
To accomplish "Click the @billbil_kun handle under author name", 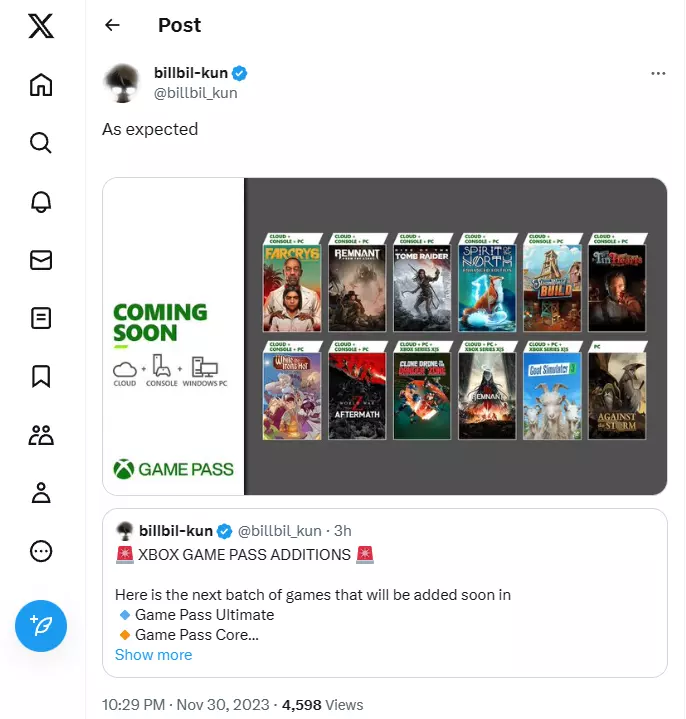I will (x=196, y=93).
